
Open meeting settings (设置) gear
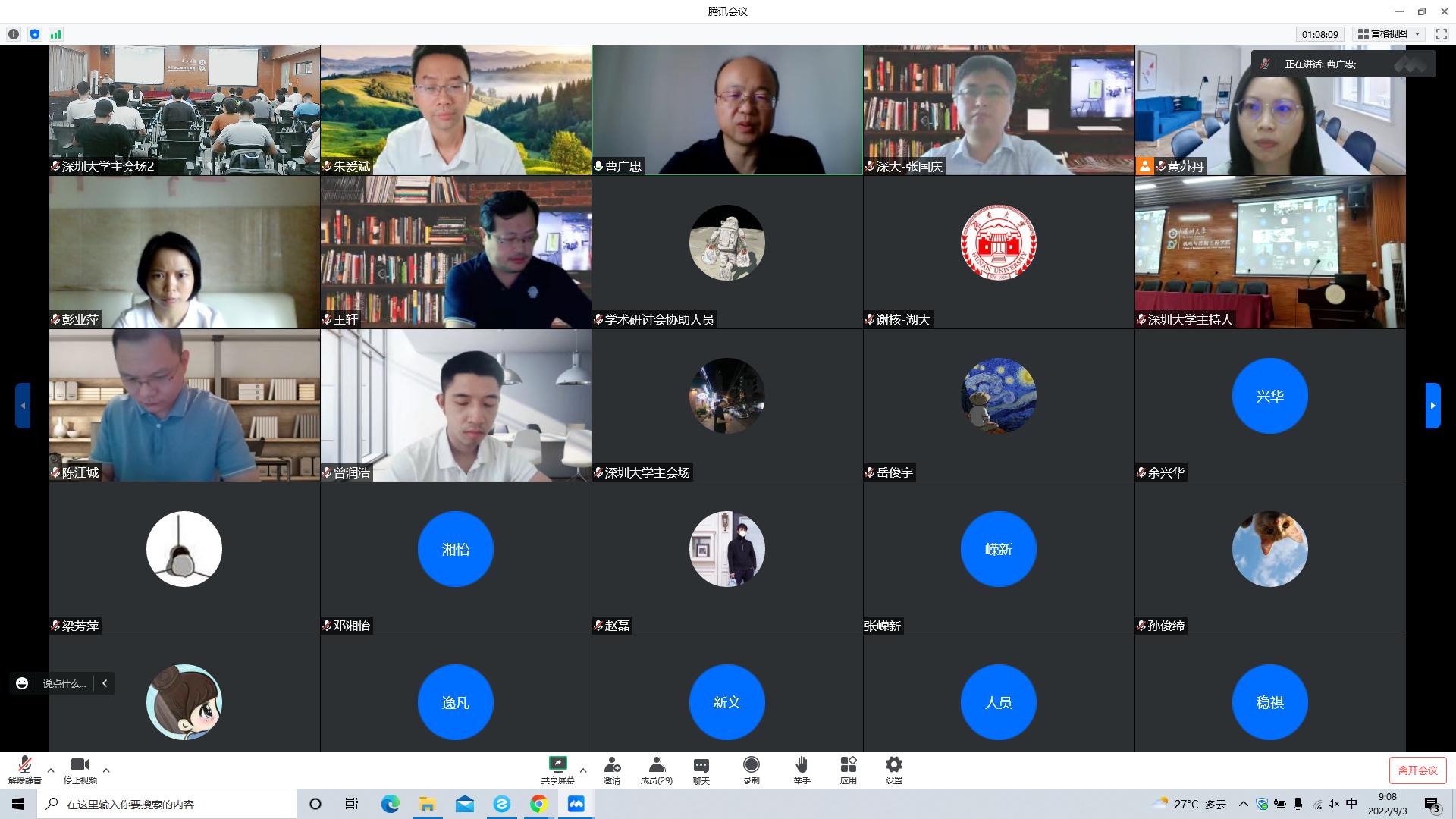pos(894,769)
